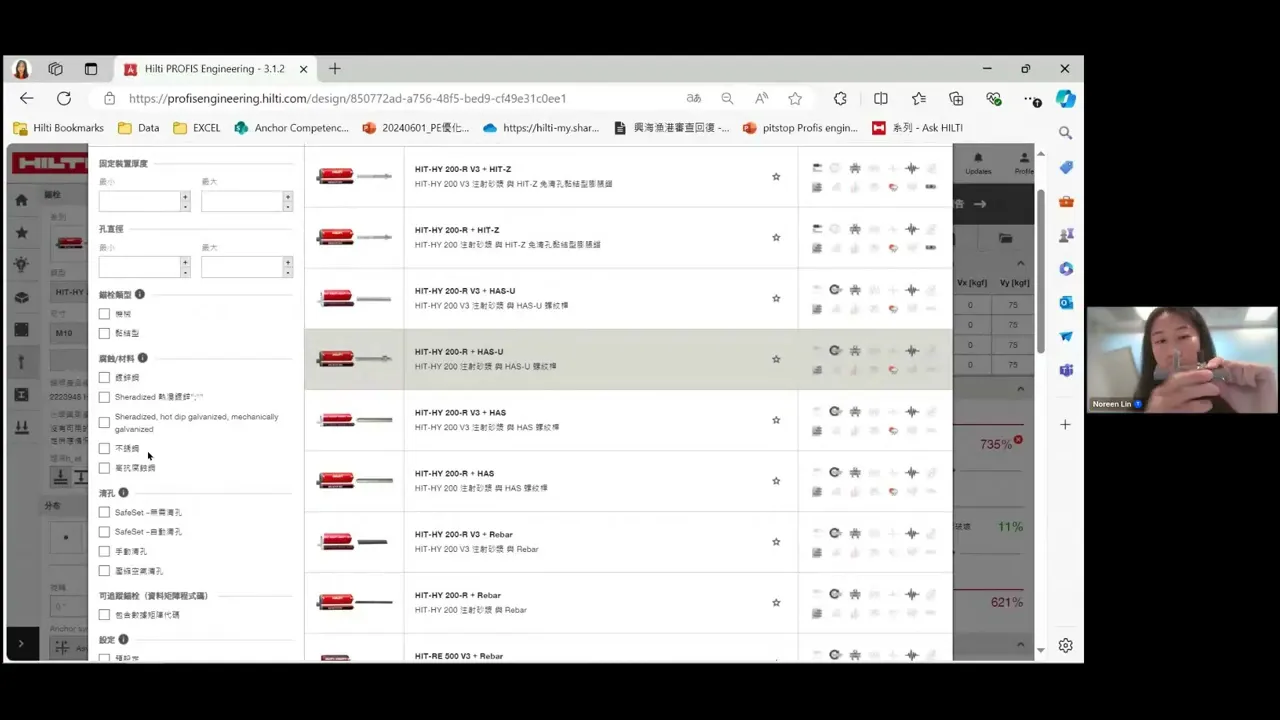Select HIT-HY 200-R V3 + HIT-Z product name
The height and width of the screenshot is (720, 1280).
coord(463,169)
